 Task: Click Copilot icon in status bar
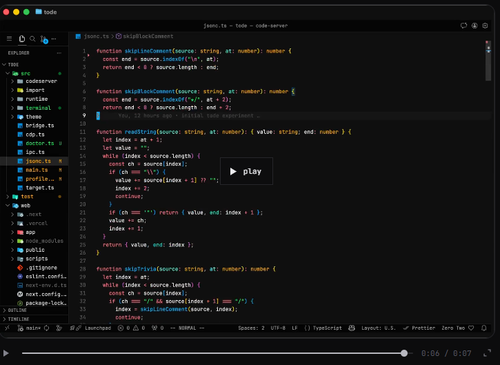coord(352,328)
